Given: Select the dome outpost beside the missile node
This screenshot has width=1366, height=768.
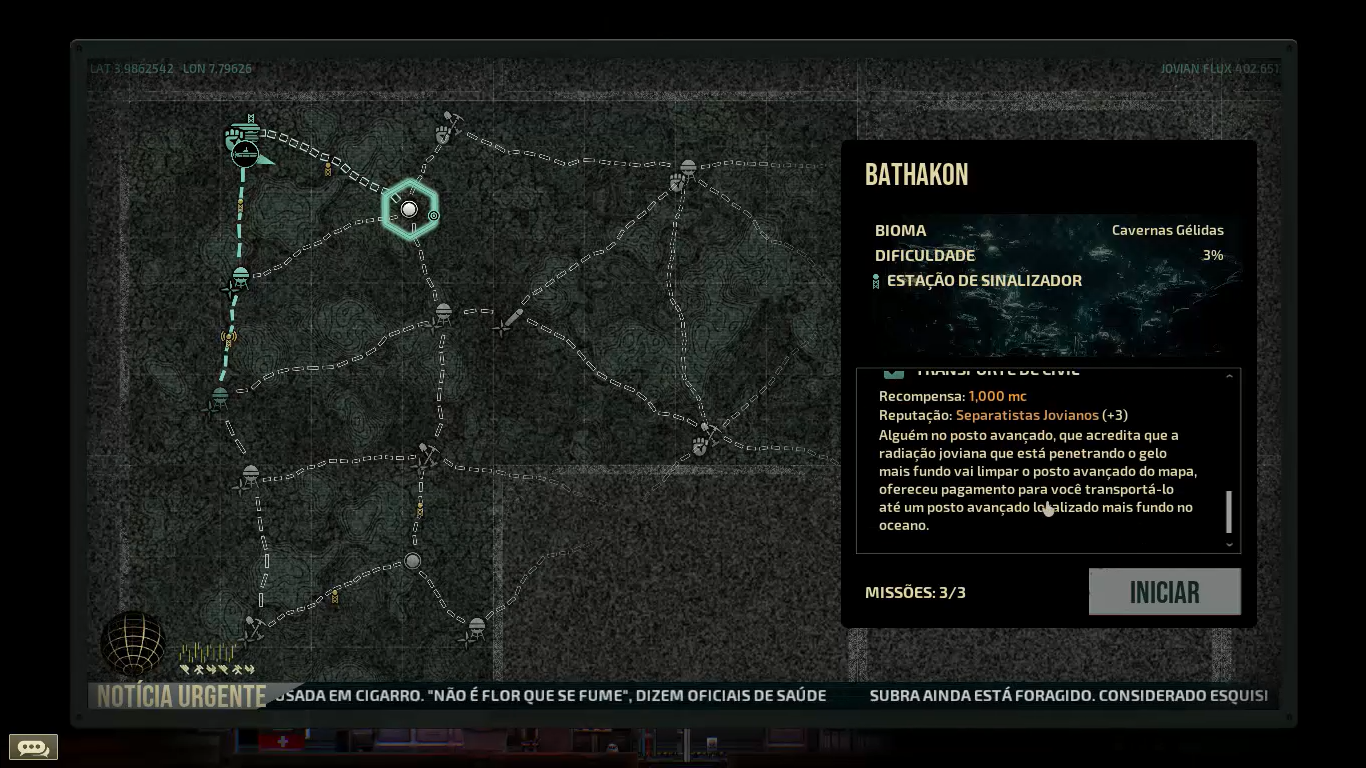Looking at the screenshot, I should (443, 314).
